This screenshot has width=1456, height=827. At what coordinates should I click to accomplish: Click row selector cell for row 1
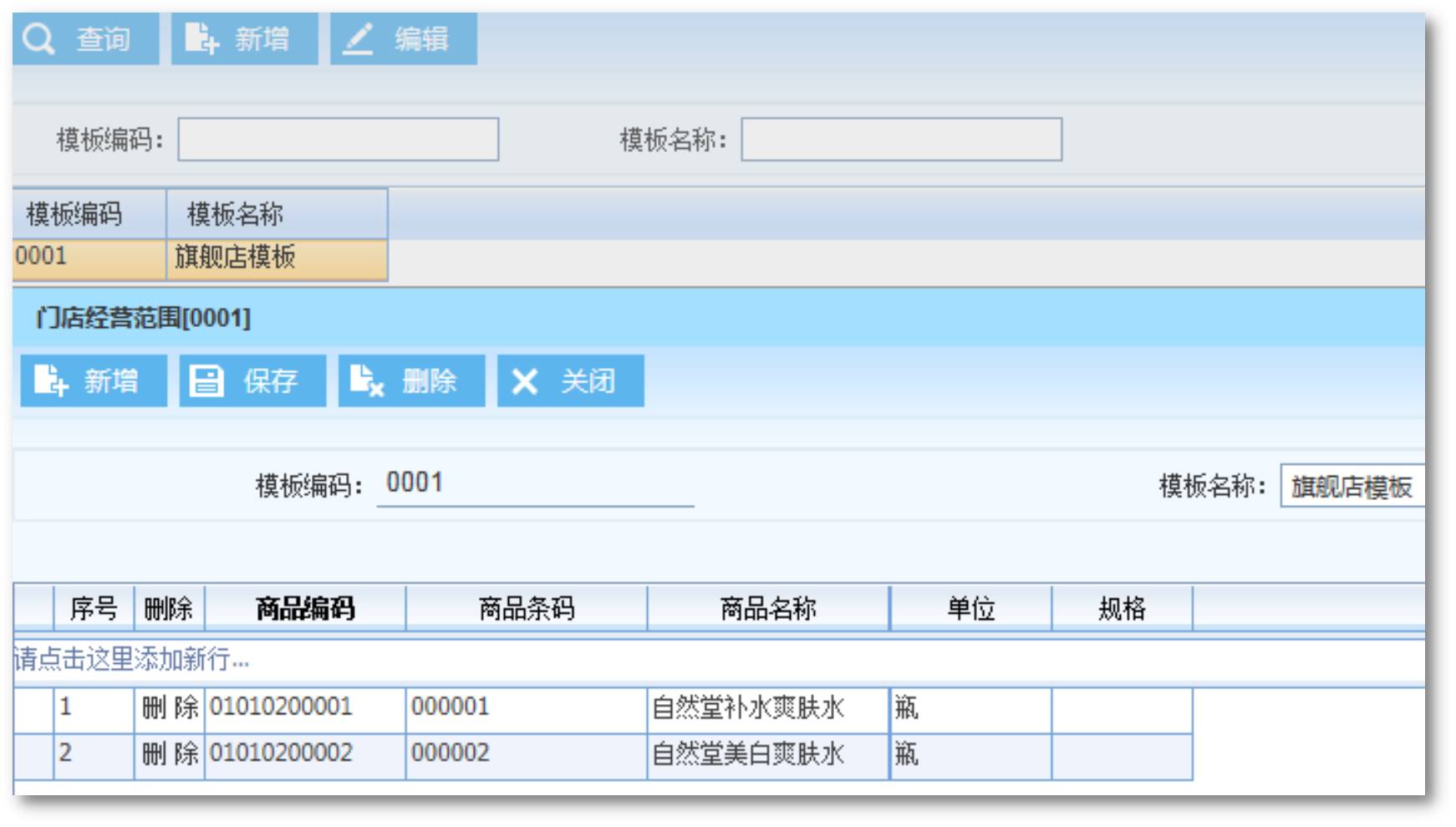coord(33,710)
